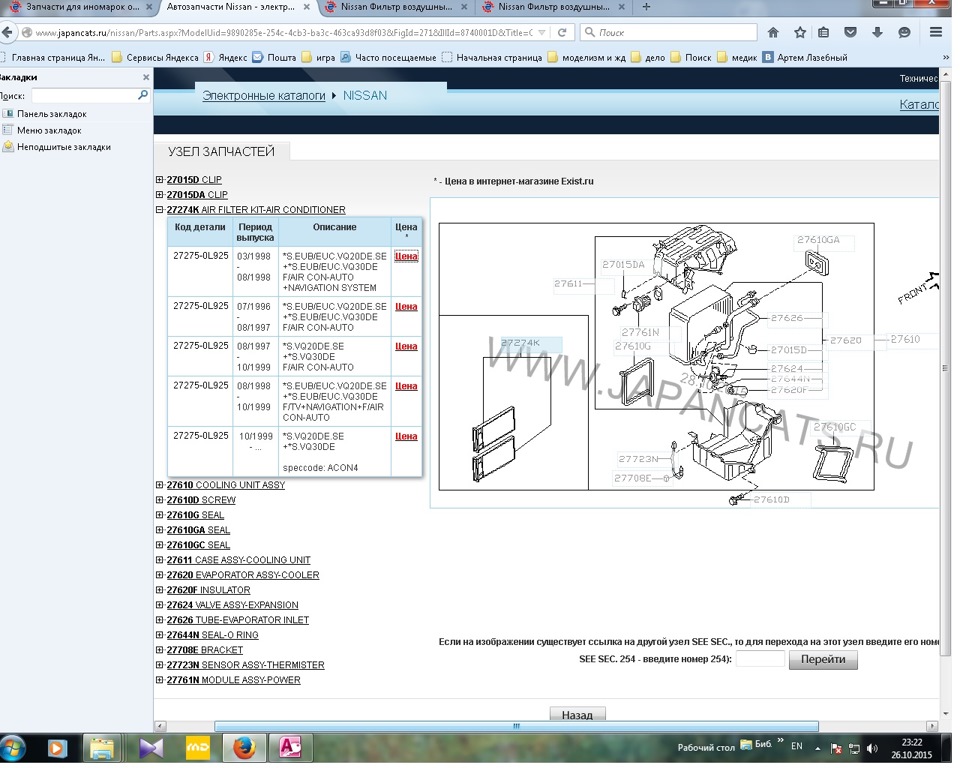Open 27624 VALVE ASSY-EXPANSION link
This screenshot has width=960, height=768.
pyautogui.click(x=232, y=605)
